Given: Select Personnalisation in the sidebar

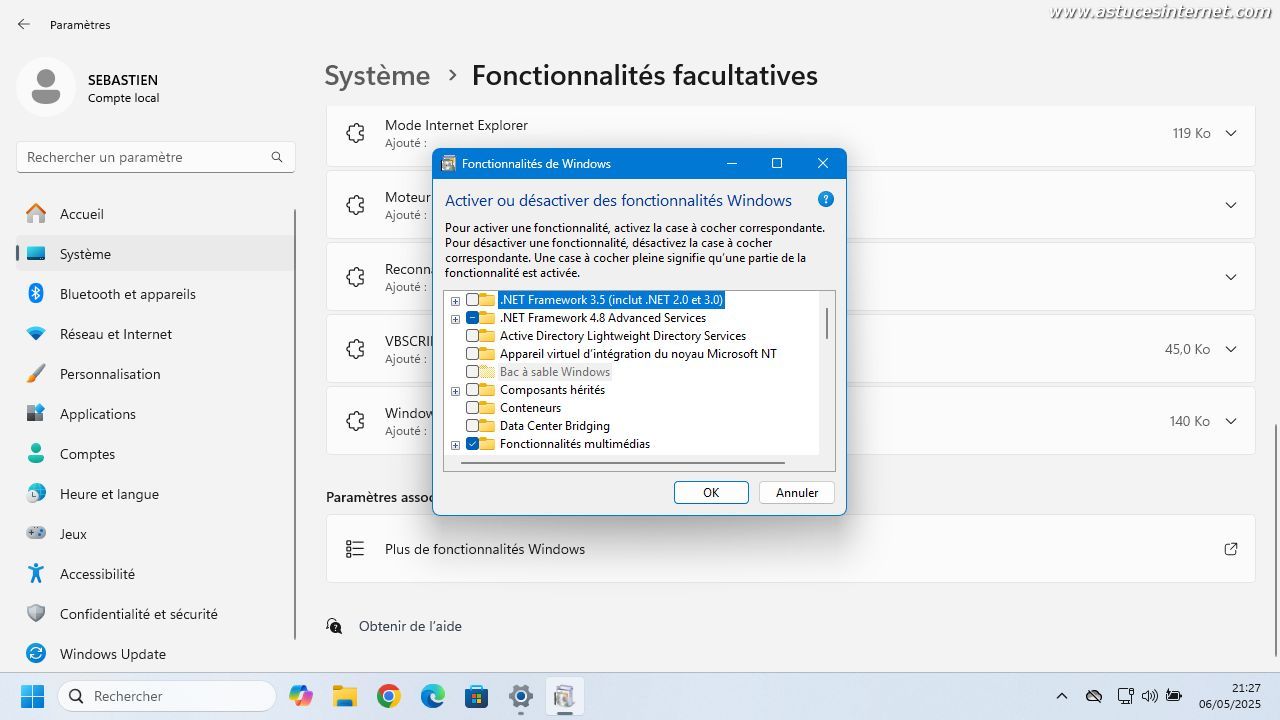Looking at the screenshot, I should 155,374.
